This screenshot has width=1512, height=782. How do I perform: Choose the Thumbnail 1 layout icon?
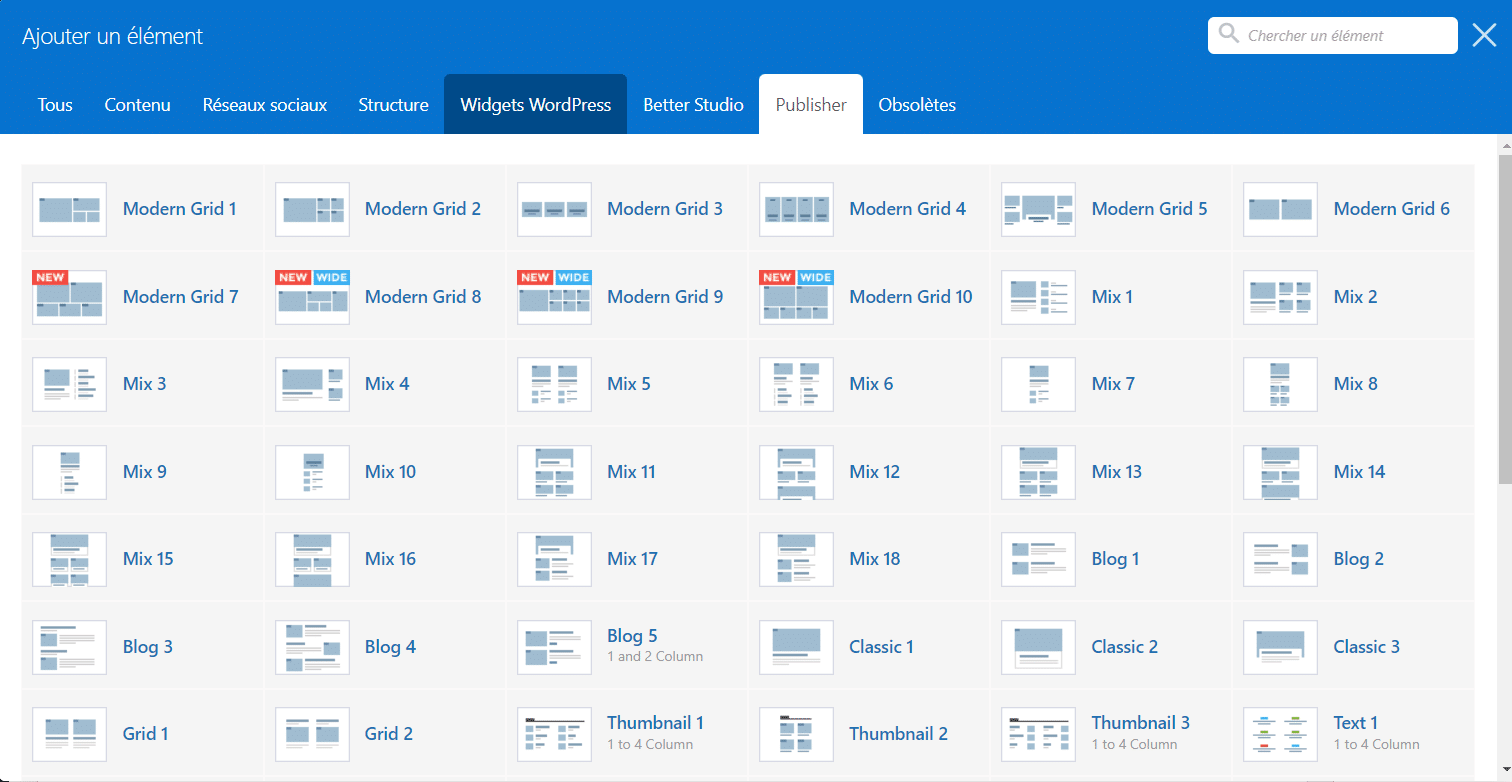554,734
